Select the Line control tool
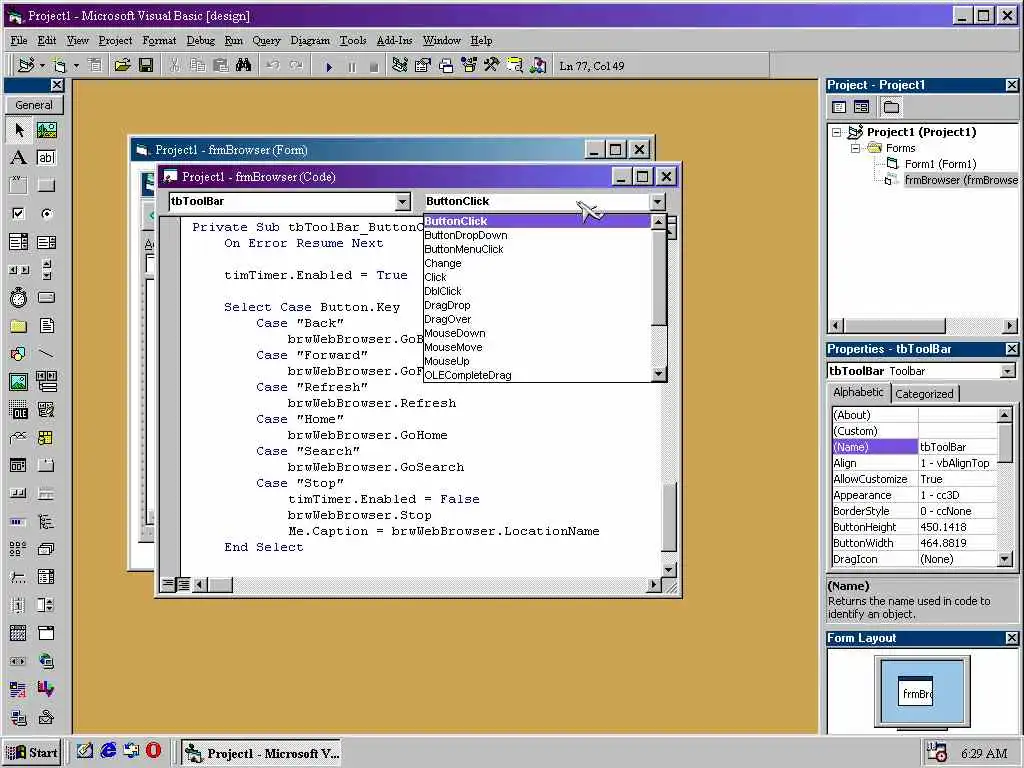1024x768 pixels. point(46,353)
